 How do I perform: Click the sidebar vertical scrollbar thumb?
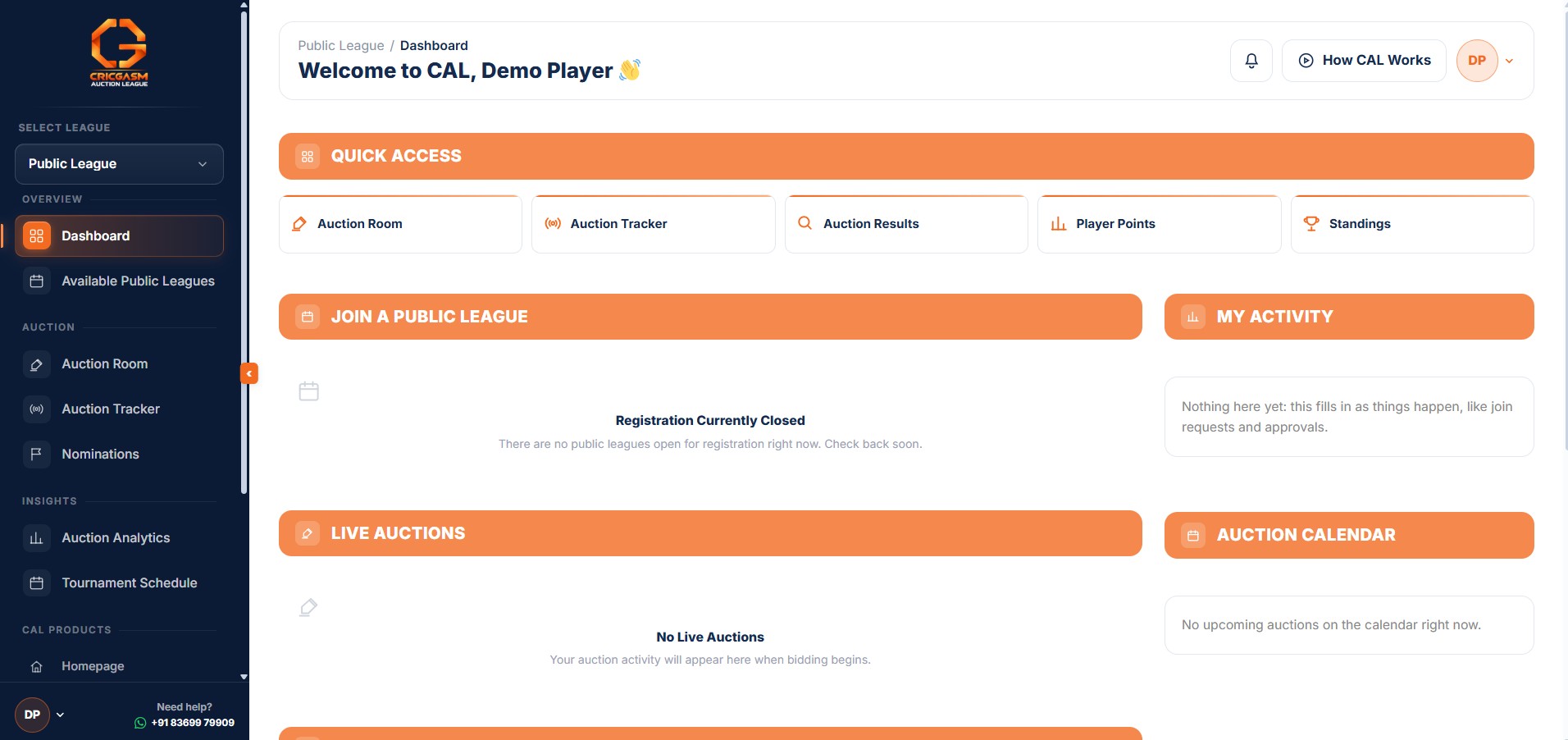tap(244, 251)
